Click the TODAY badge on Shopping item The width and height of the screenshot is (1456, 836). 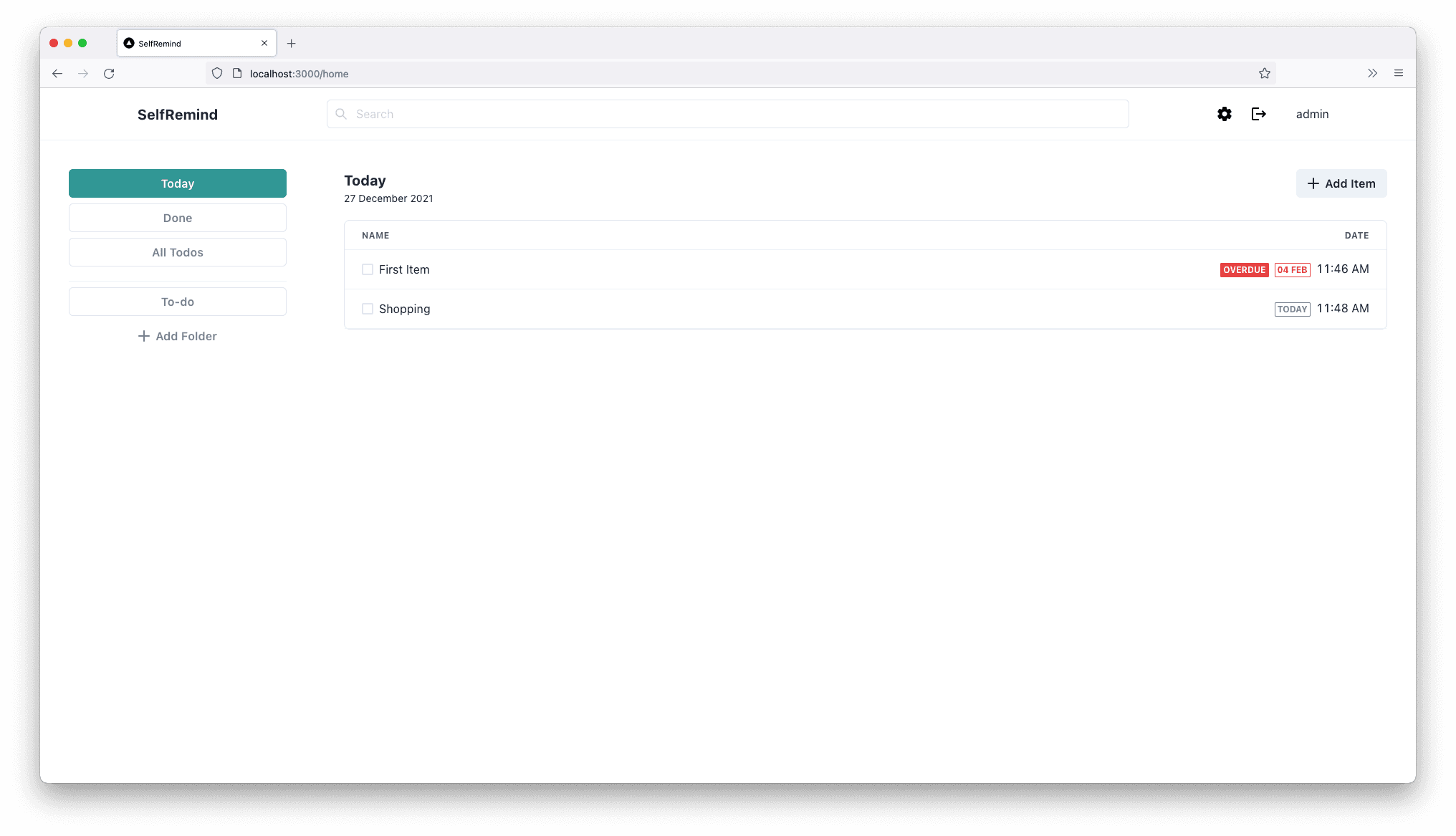tap(1292, 308)
